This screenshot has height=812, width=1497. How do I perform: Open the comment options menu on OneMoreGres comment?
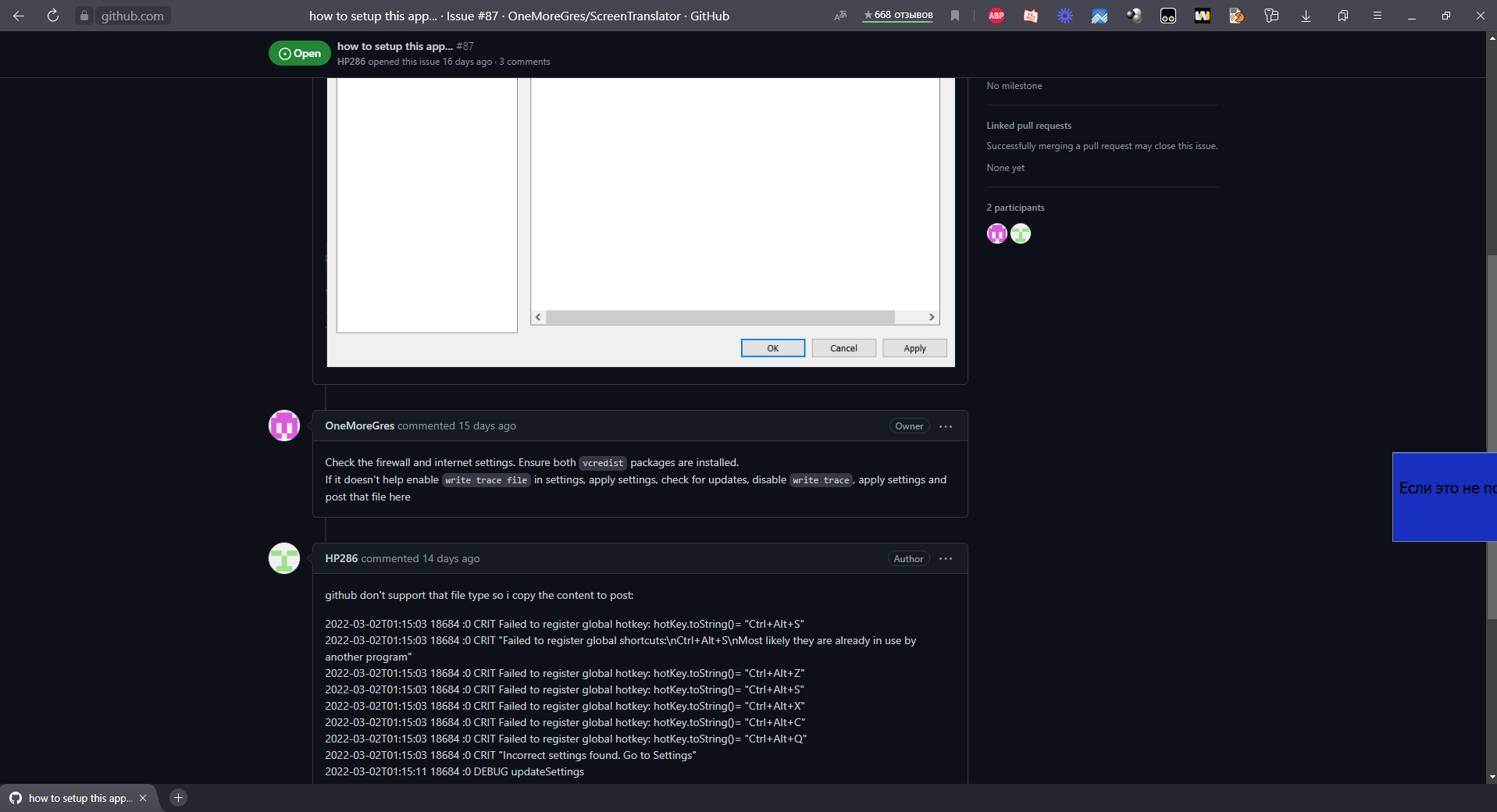(x=946, y=426)
